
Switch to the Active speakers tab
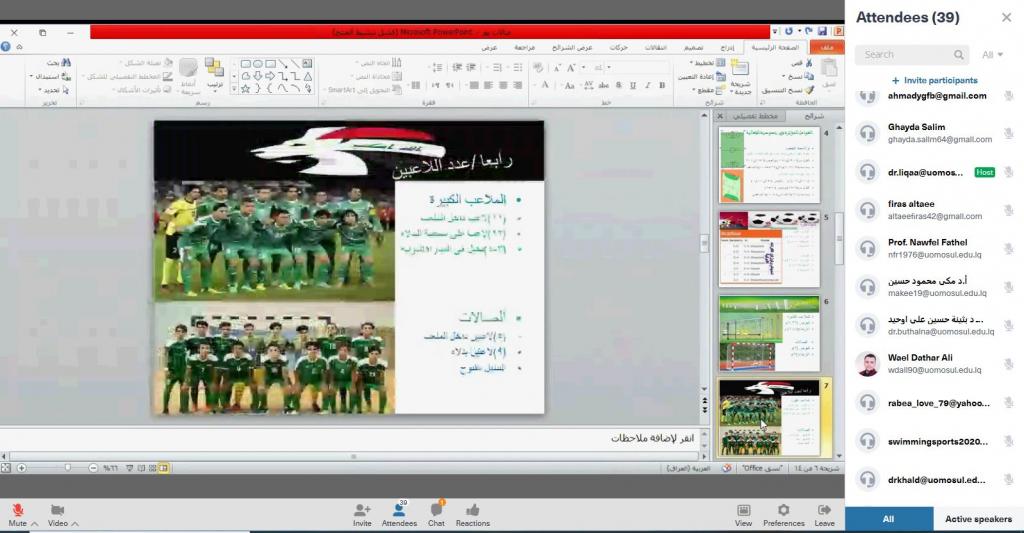[978, 519]
